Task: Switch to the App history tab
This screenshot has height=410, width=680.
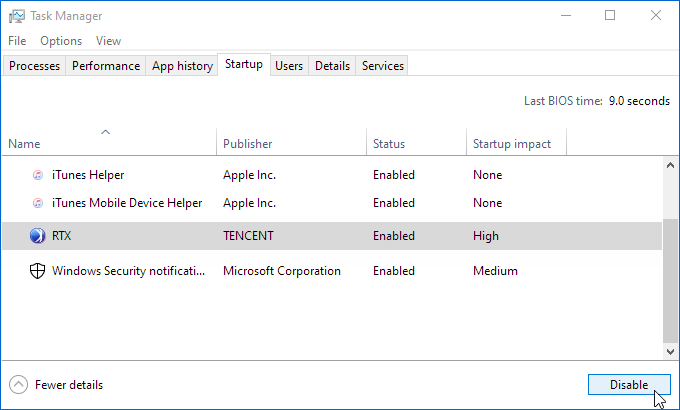Action: coord(182,66)
